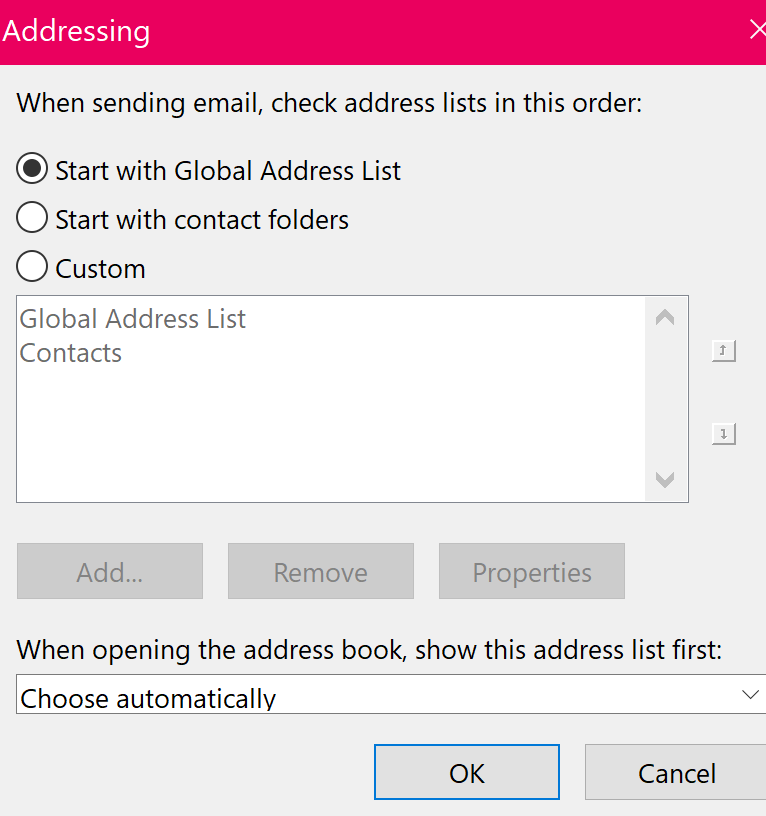Close the Addressing dialog with X
Screen dimensions: 766x816
(x=757, y=29)
